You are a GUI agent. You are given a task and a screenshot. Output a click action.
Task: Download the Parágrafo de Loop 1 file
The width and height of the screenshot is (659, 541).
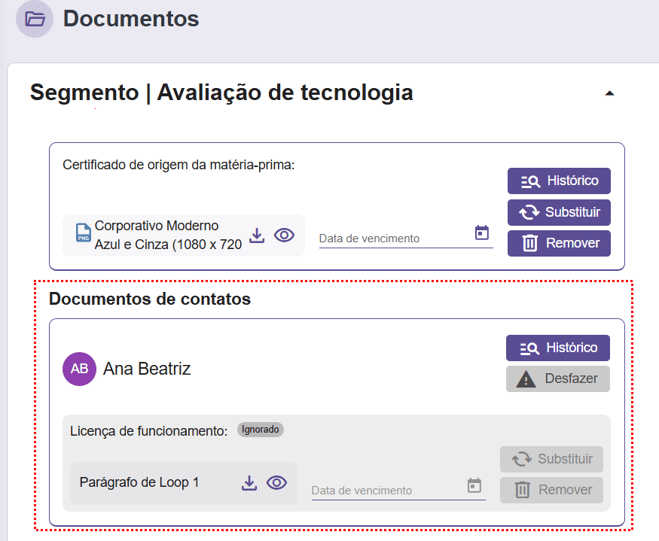[249, 483]
